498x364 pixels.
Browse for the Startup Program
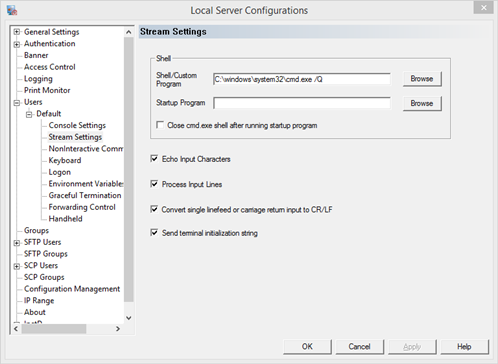pos(422,103)
